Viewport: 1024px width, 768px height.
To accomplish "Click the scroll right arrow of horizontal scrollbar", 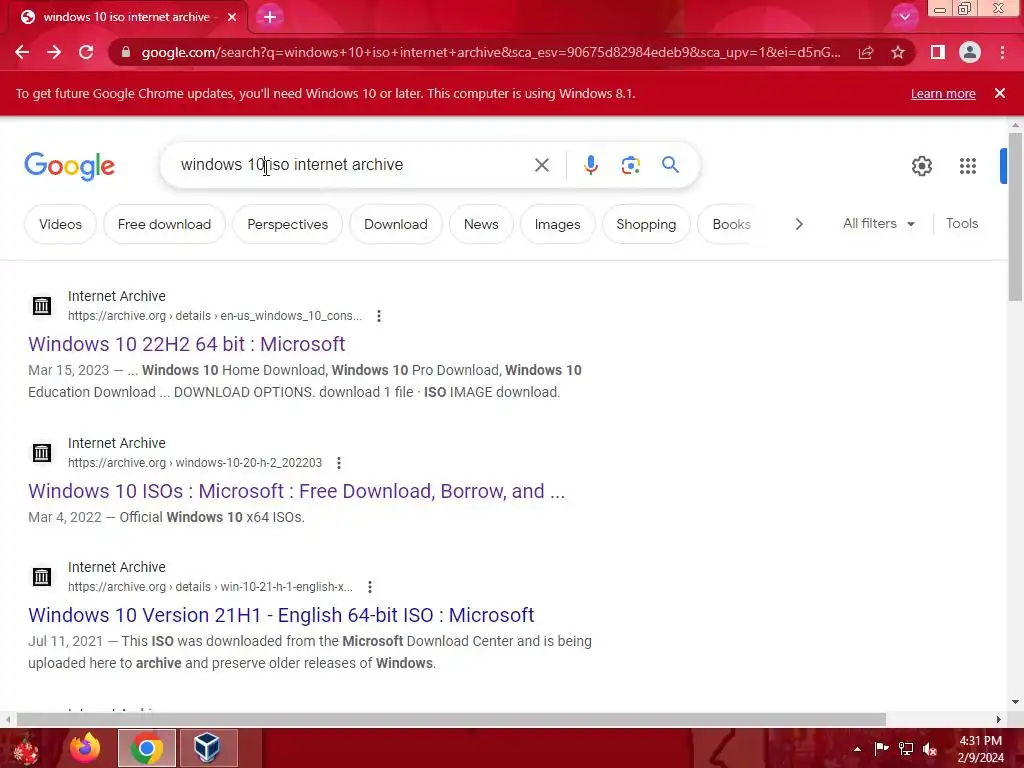I will pos(999,720).
